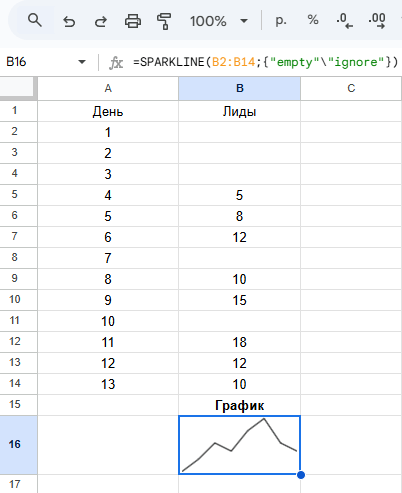The height and width of the screenshot is (493, 402).
Task: Select column B header
Action: point(239,88)
